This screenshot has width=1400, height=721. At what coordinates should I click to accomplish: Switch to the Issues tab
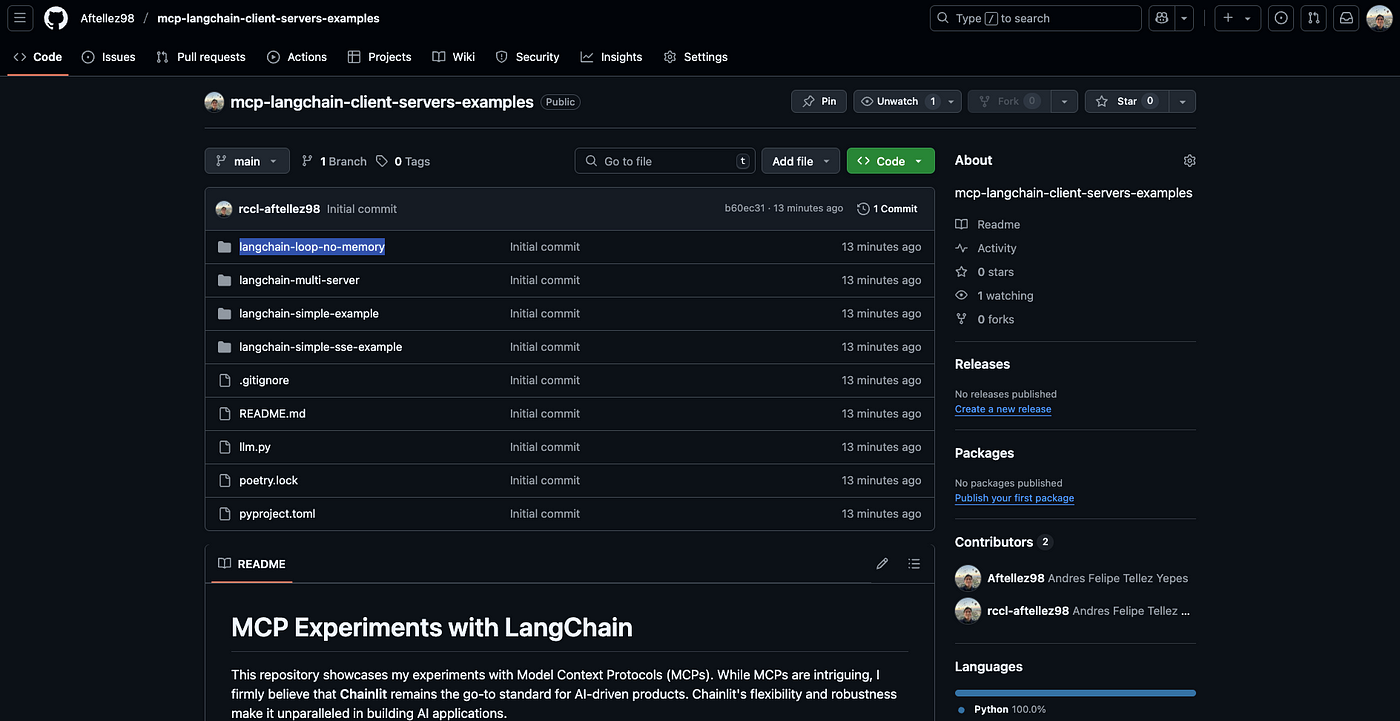point(109,57)
